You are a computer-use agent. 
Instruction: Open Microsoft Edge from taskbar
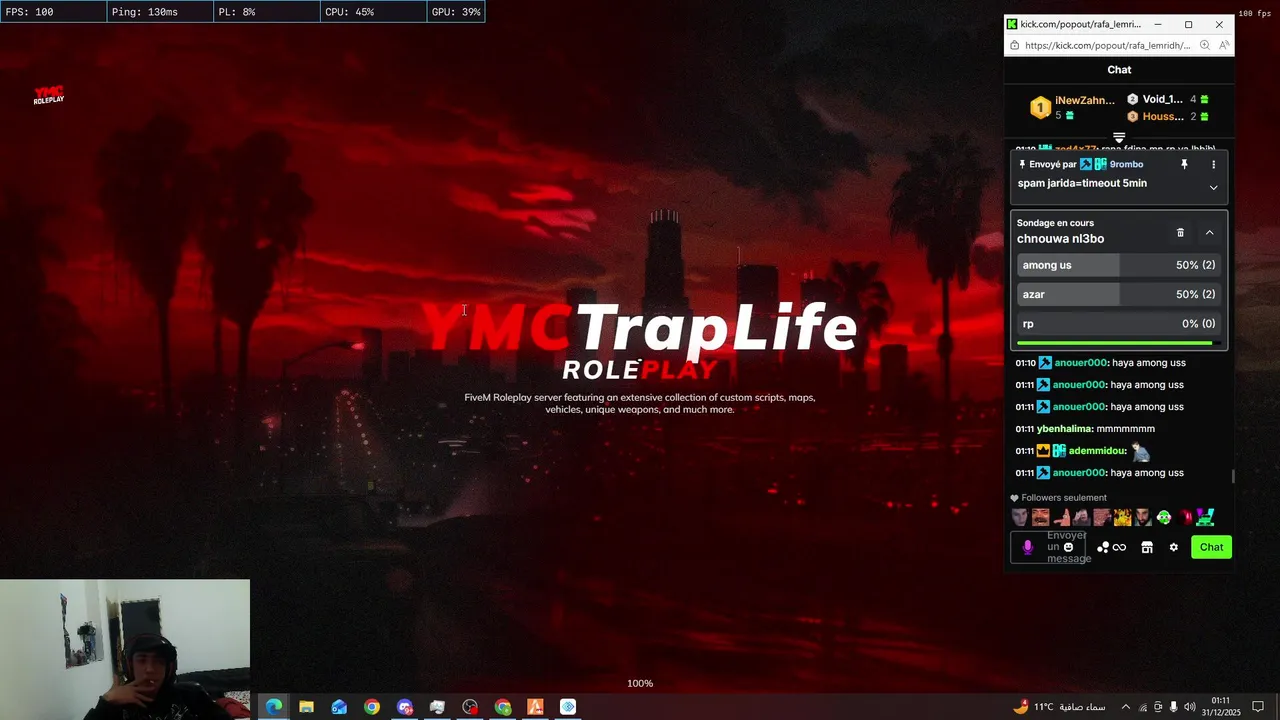(273, 707)
